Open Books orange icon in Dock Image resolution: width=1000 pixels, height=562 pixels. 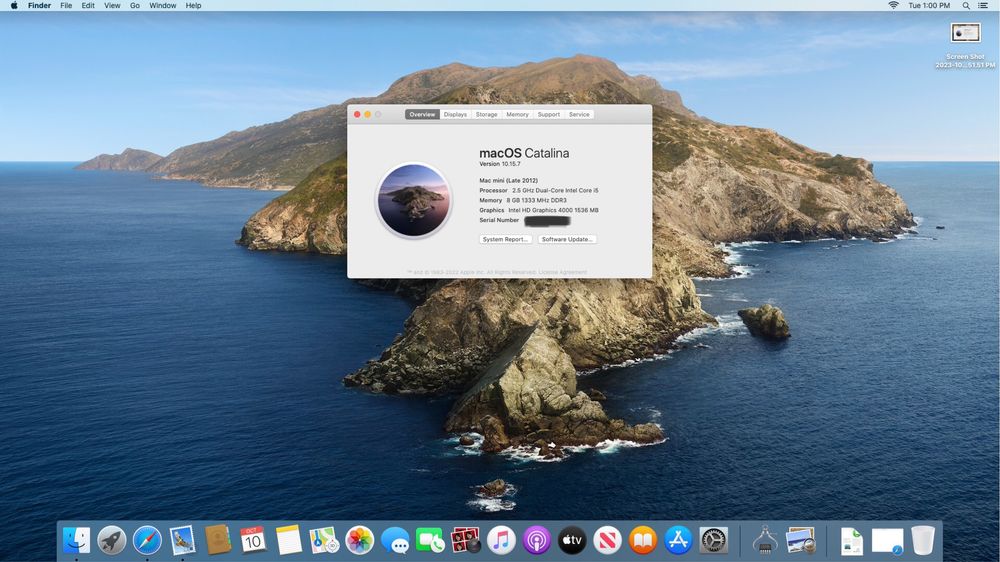click(643, 540)
